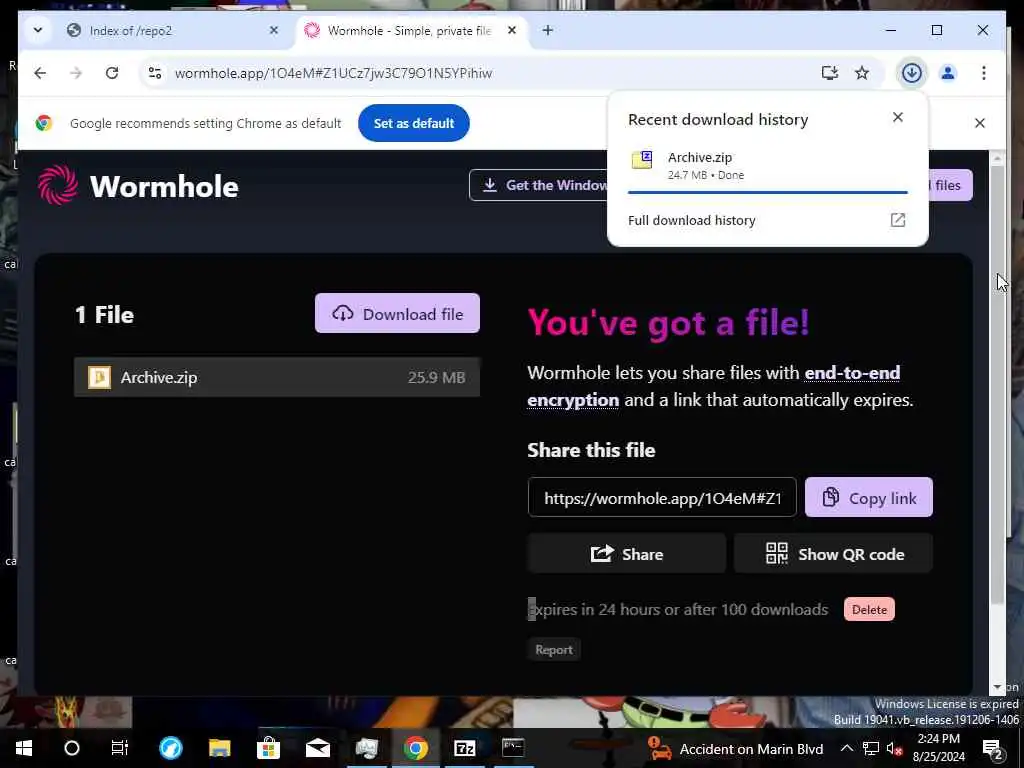The width and height of the screenshot is (1024, 768).
Task: Open File Explorer from taskbar
Action: 219,748
